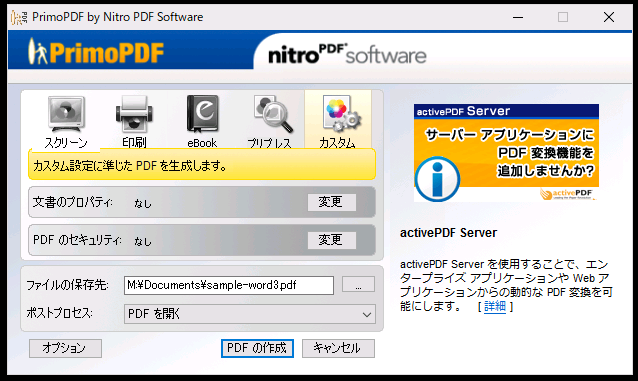Image resolution: width=638 pixels, height=381 pixels.
Task: Click the PrimoPDF logo in header
Action: (96, 52)
